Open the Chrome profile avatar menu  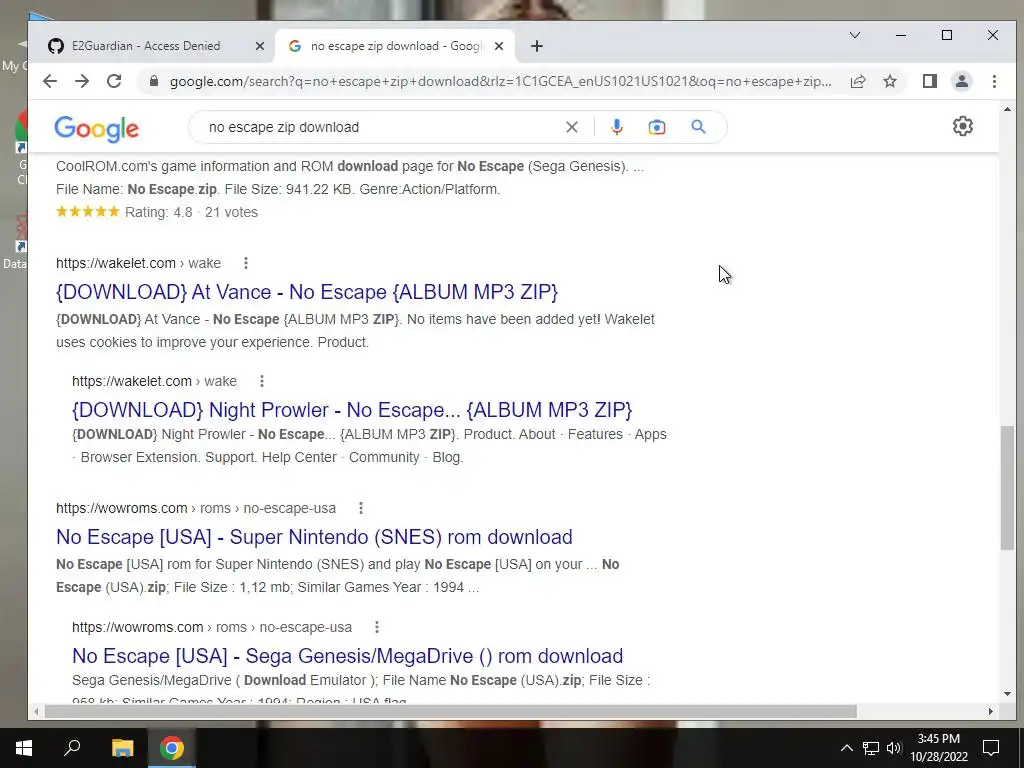point(961,81)
